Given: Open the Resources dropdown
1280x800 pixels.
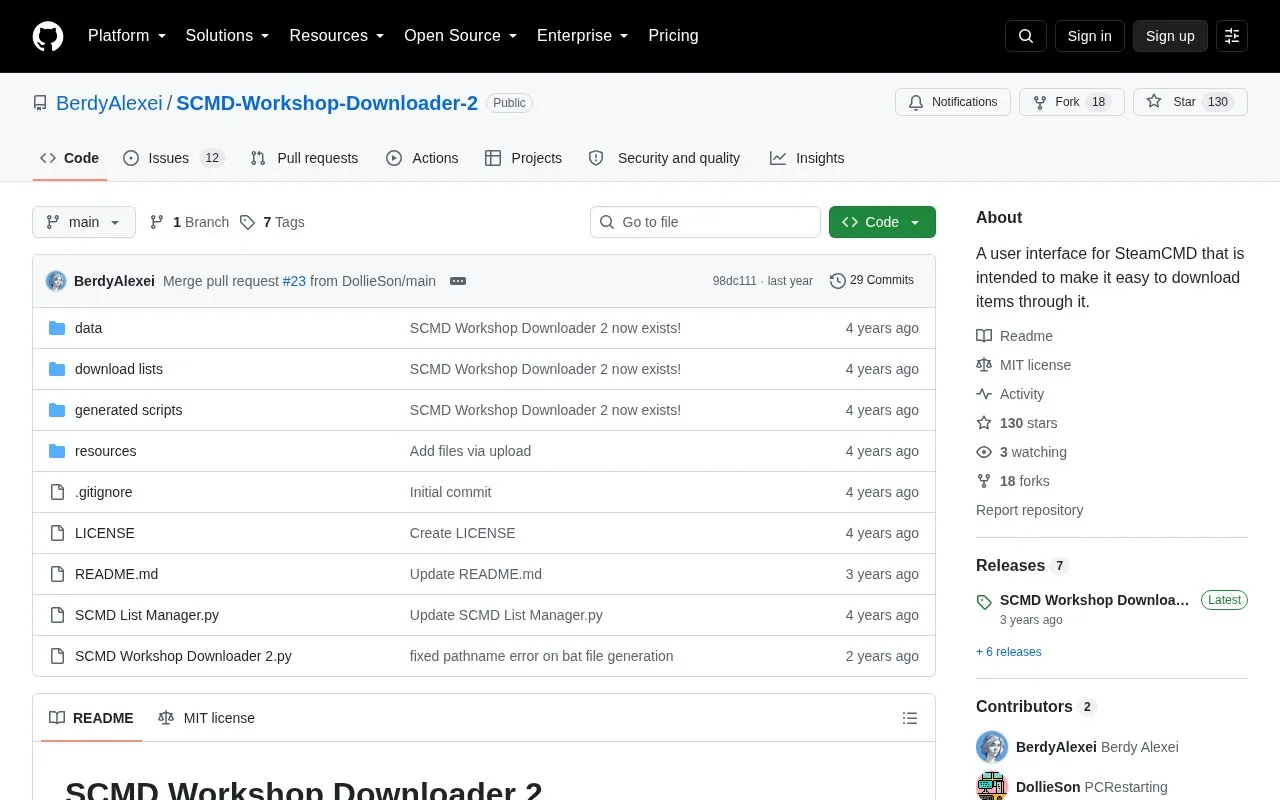Looking at the screenshot, I should [337, 36].
